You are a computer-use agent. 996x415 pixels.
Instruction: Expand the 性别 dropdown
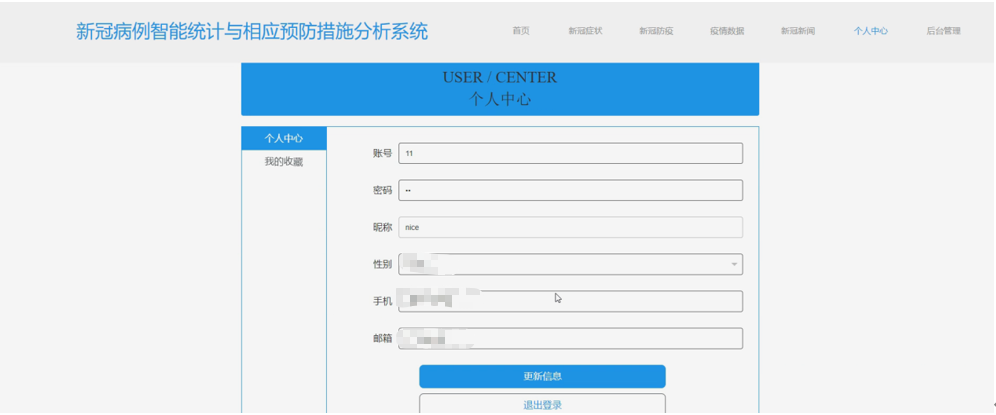tap(570, 264)
